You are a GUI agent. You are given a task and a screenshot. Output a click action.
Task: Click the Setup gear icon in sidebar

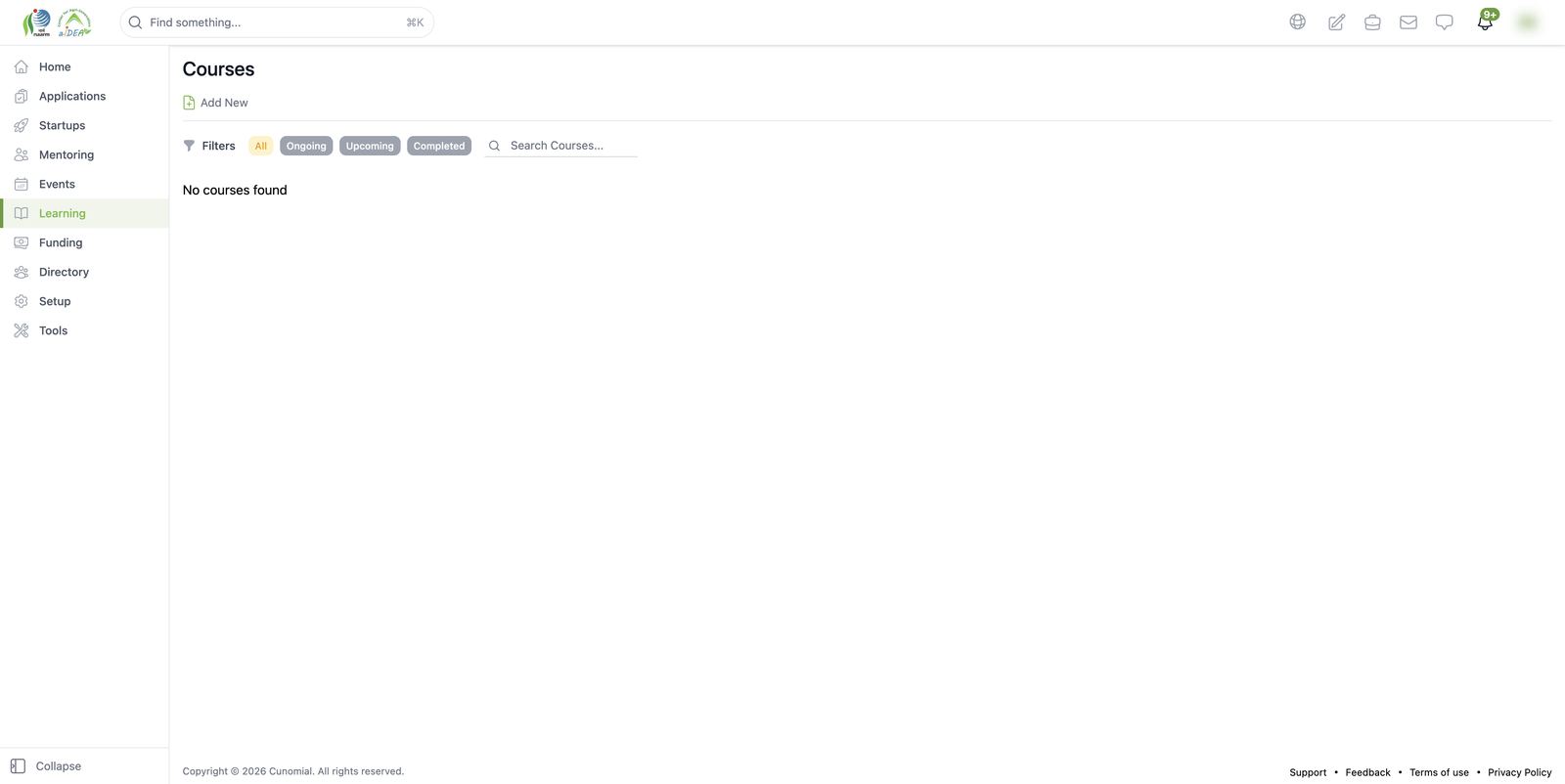[x=21, y=301]
